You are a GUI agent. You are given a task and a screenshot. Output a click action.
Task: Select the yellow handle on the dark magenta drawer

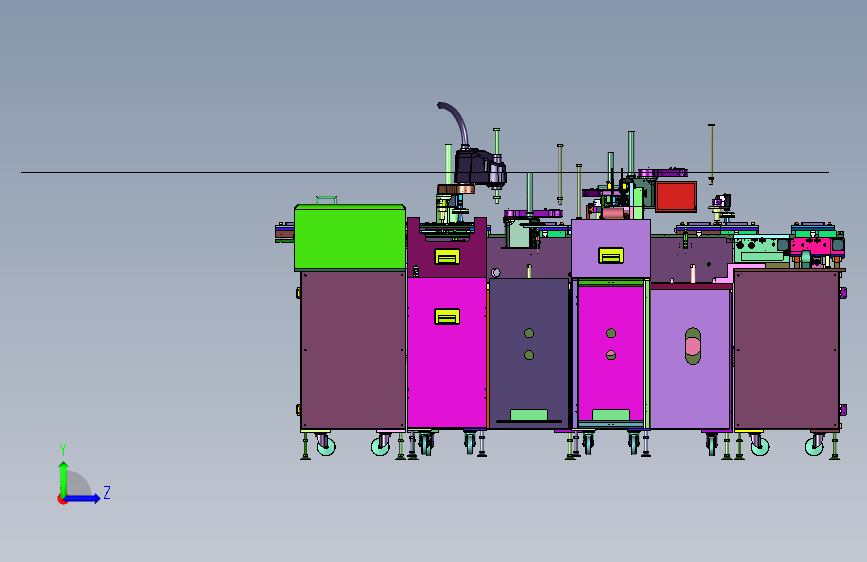[447, 257]
